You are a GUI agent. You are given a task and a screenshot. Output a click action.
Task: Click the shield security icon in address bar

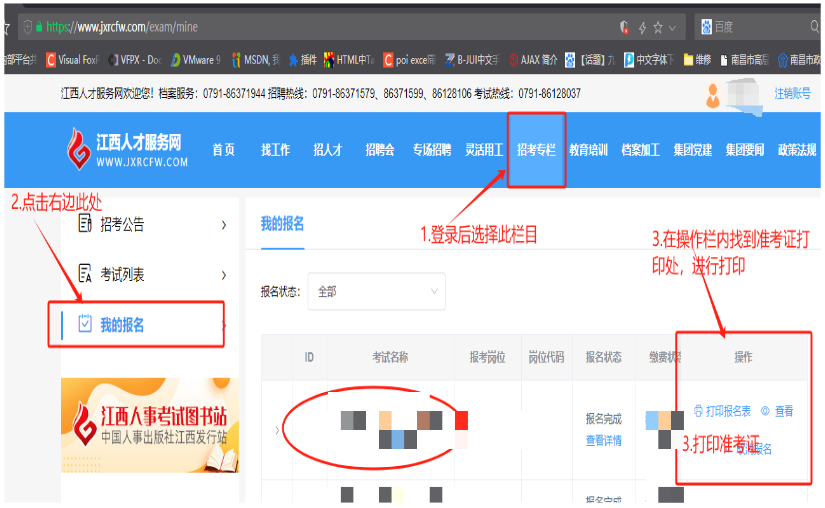coord(625,27)
